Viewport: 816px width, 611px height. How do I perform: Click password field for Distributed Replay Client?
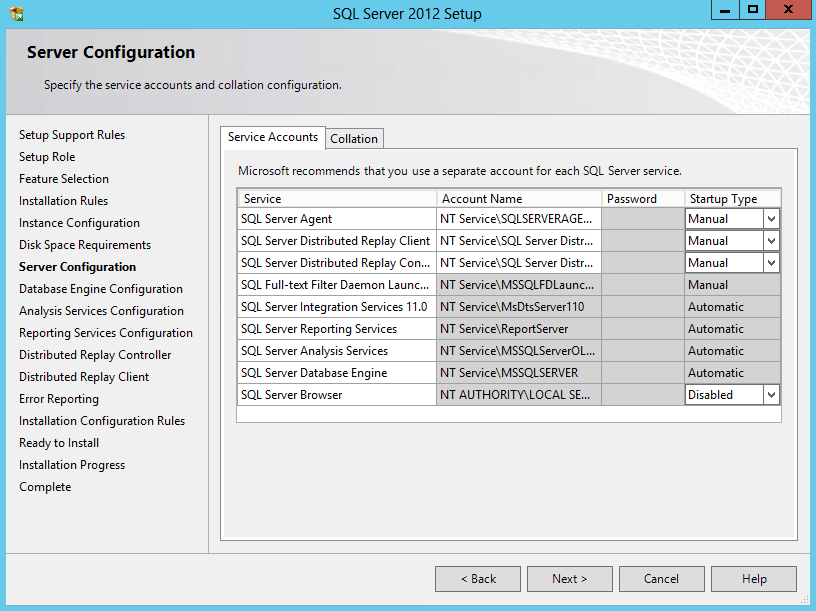[x=643, y=241]
